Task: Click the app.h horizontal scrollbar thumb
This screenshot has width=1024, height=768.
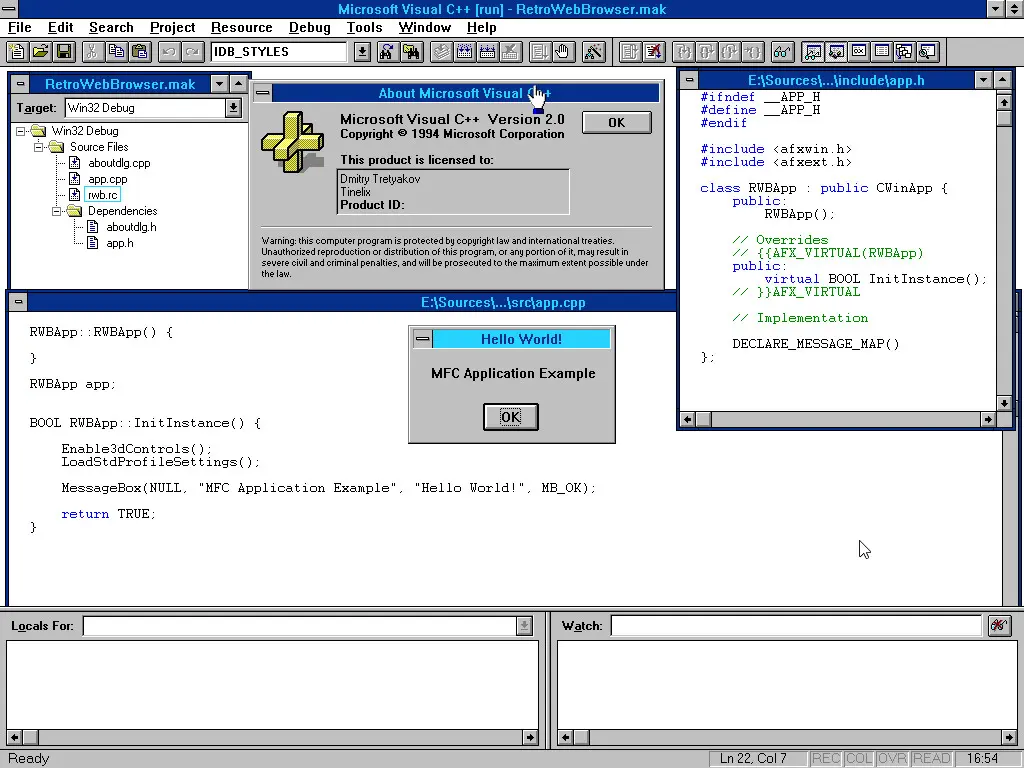Action: (x=703, y=419)
